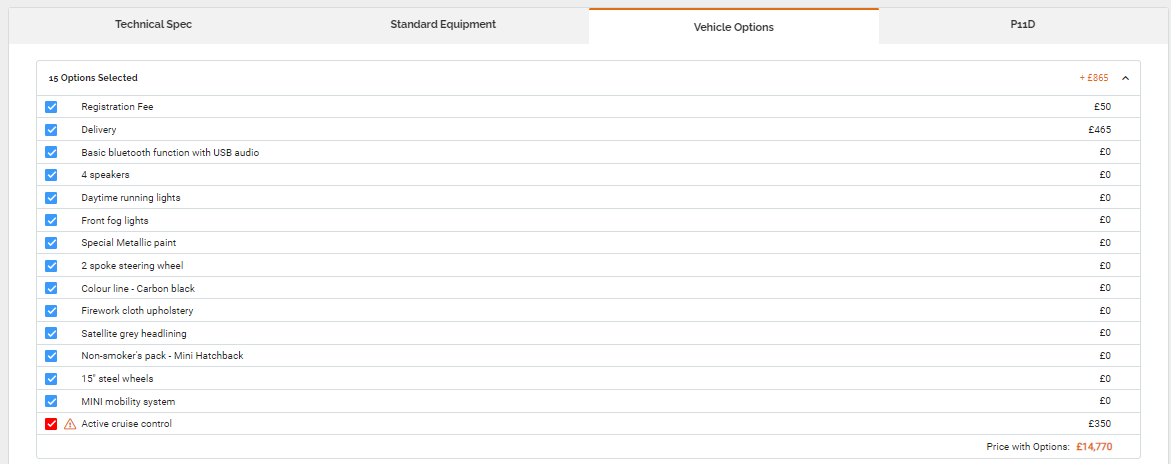Switch to the Technical Spec tab
The image size is (1171, 464).
coord(153,24)
